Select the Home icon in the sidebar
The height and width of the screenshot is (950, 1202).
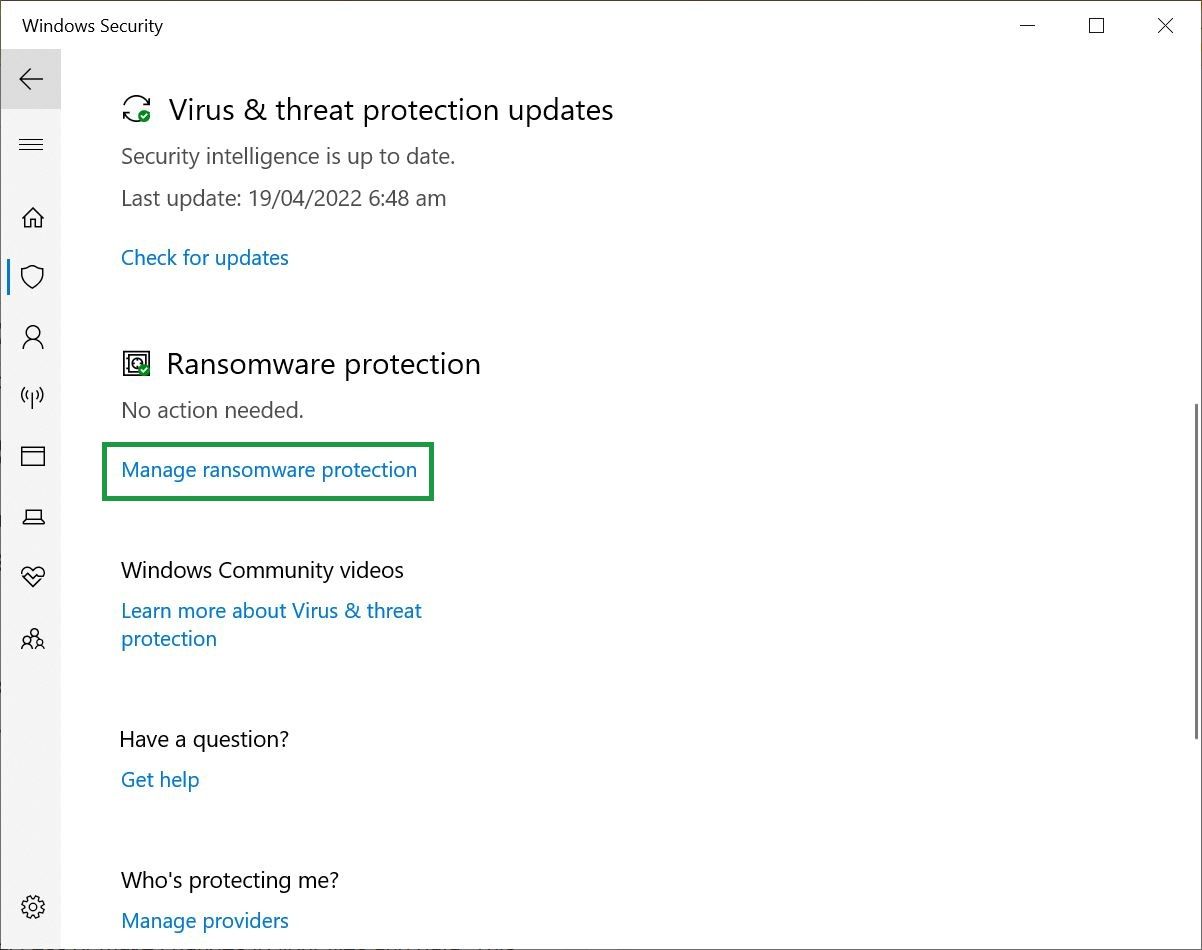click(x=32, y=217)
